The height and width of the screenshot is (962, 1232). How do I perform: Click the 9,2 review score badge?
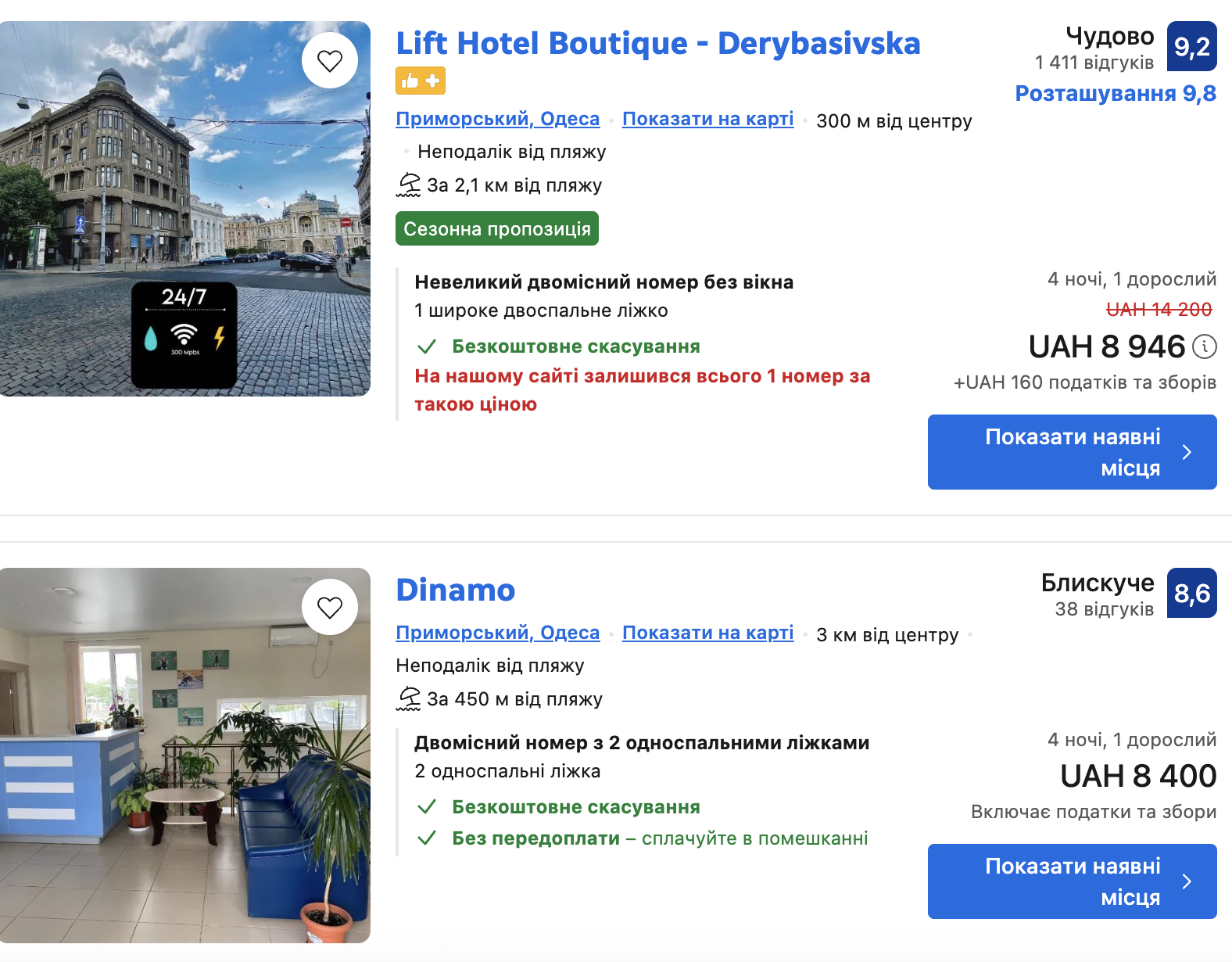pos(1191,47)
